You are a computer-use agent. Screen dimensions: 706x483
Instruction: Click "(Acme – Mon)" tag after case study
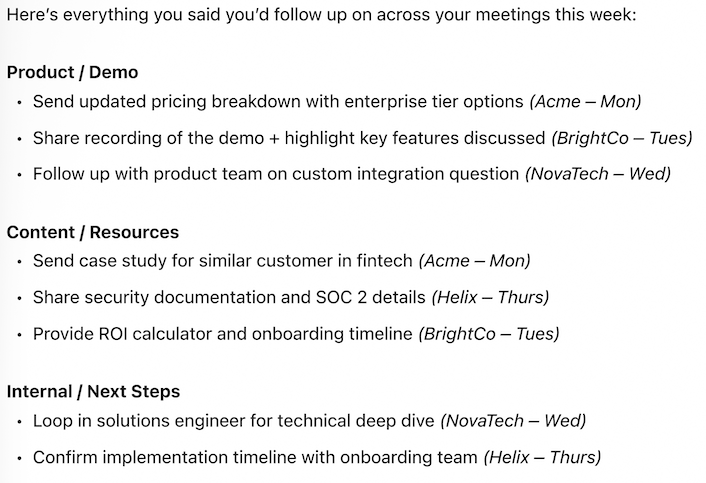[474, 261]
